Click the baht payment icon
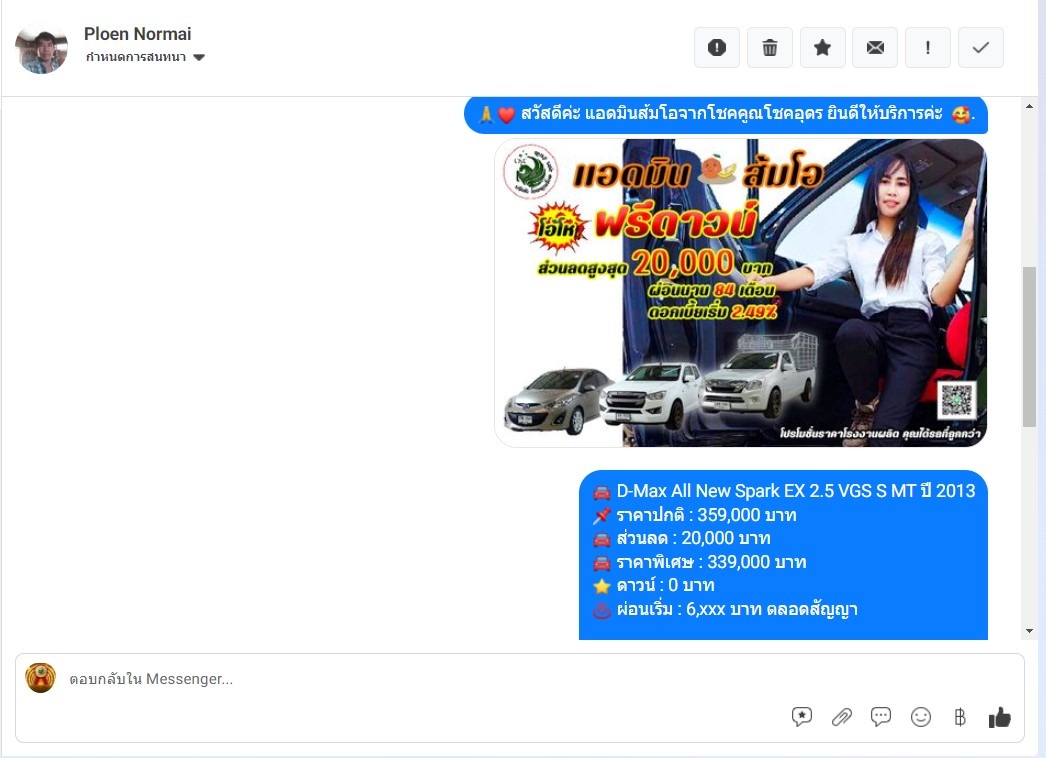 (960, 717)
